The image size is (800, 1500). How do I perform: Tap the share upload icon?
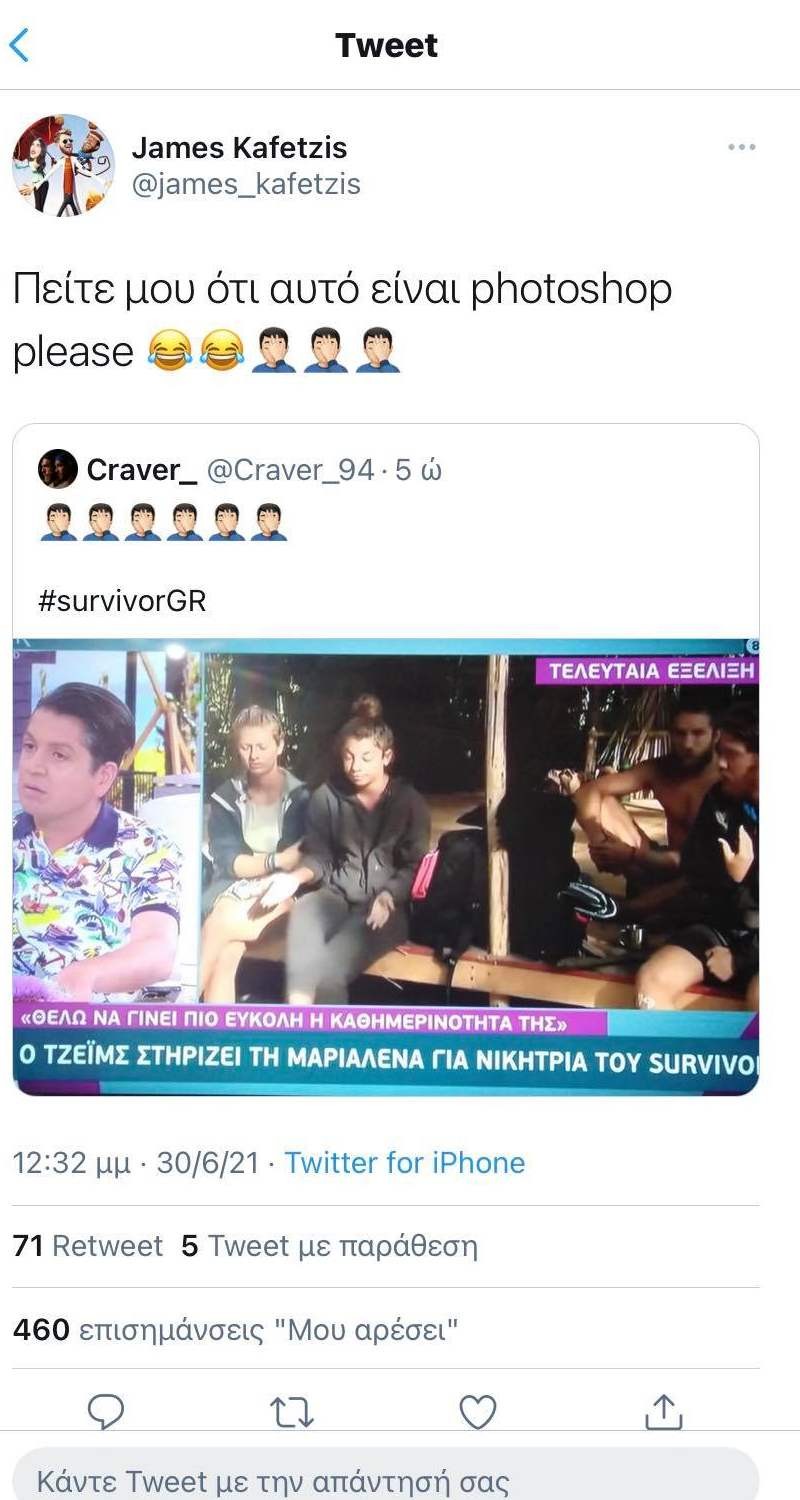tap(663, 1410)
